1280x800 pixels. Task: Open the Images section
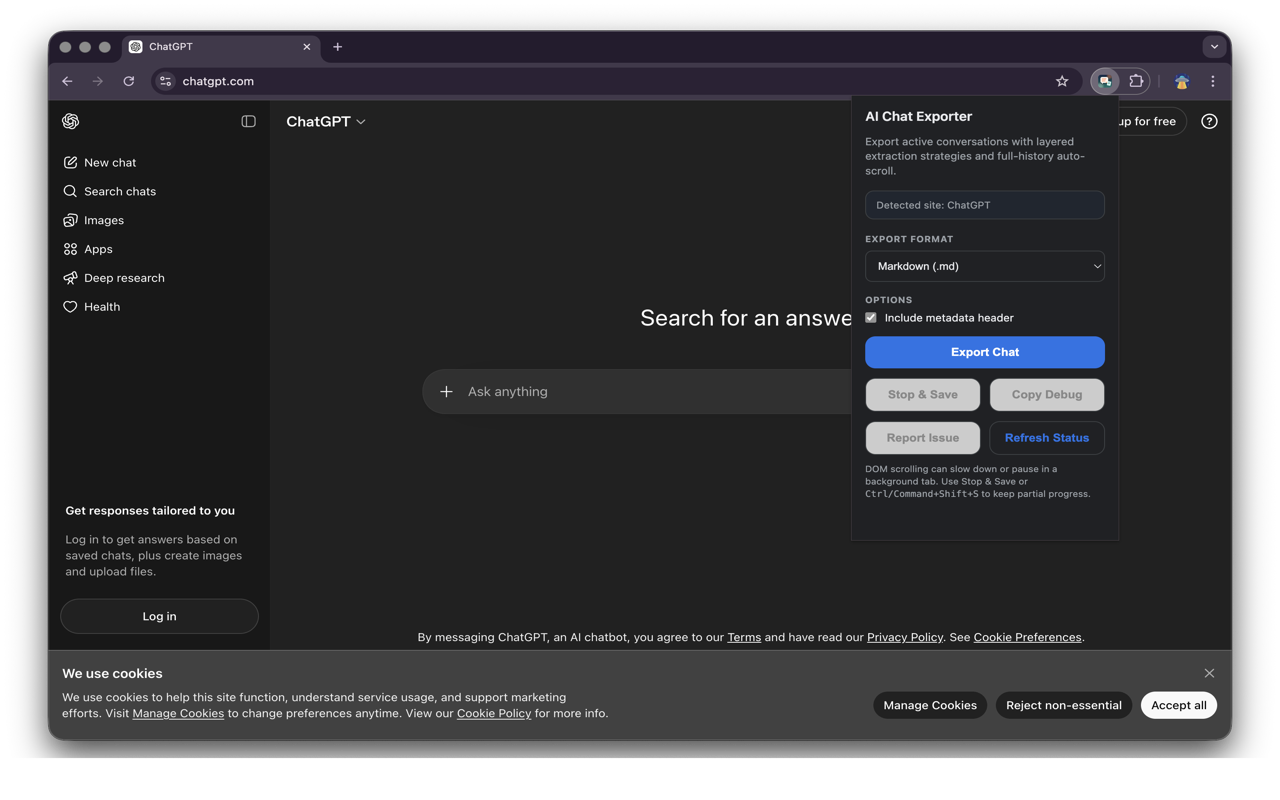160,220
